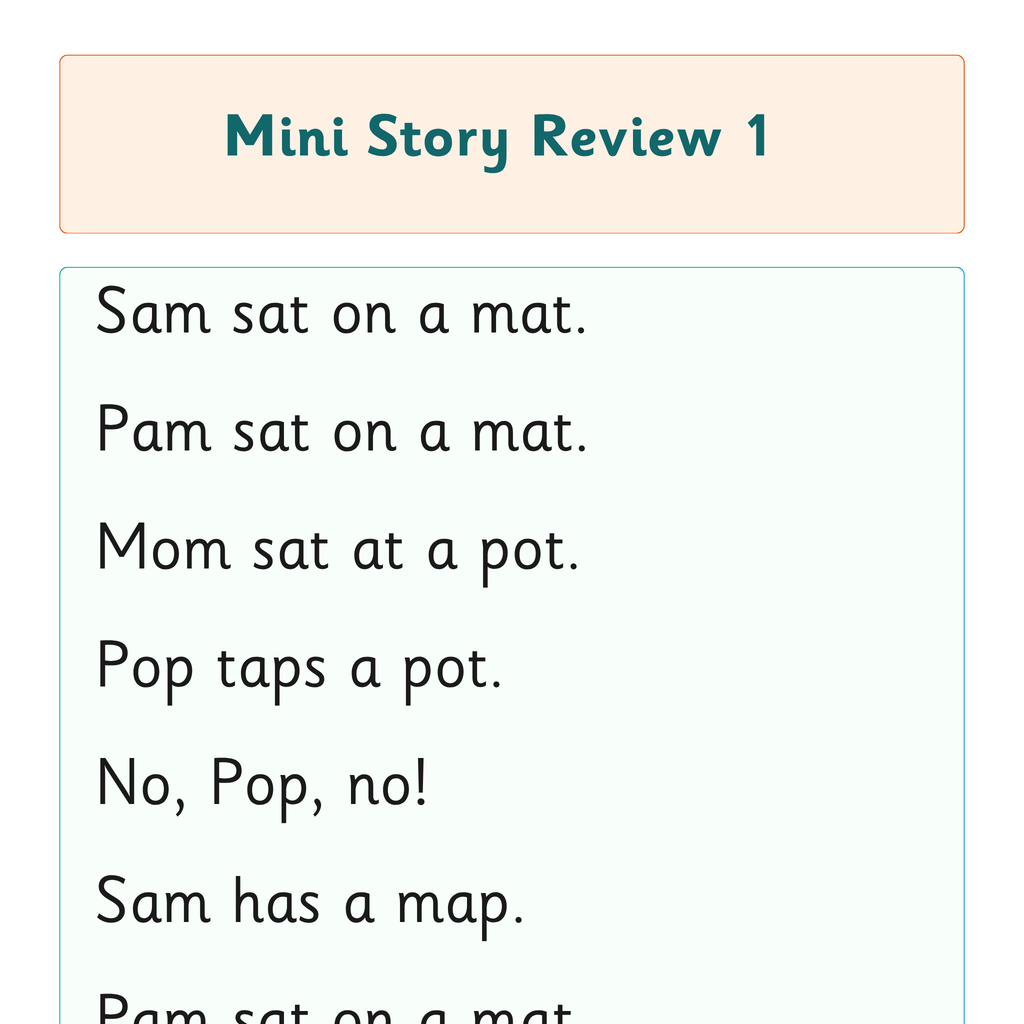Click the word has
This screenshot has height=1024, width=1024.
tap(276, 900)
